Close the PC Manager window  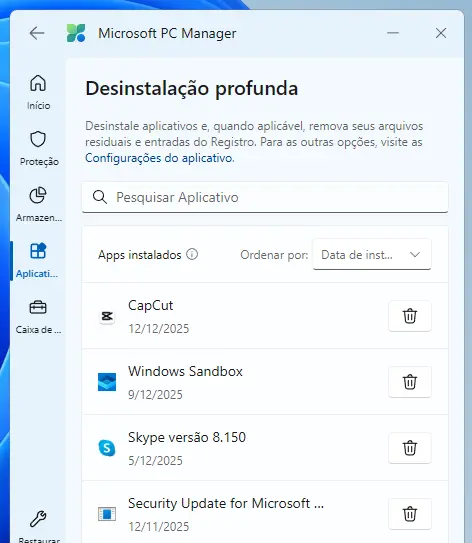[441, 33]
